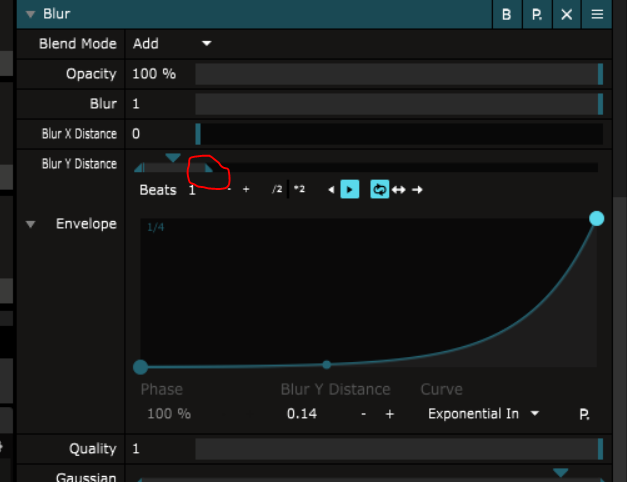The height and width of the screenshot is (482, 627).
Task: Collapse the Envelope section
Action: 31,224
